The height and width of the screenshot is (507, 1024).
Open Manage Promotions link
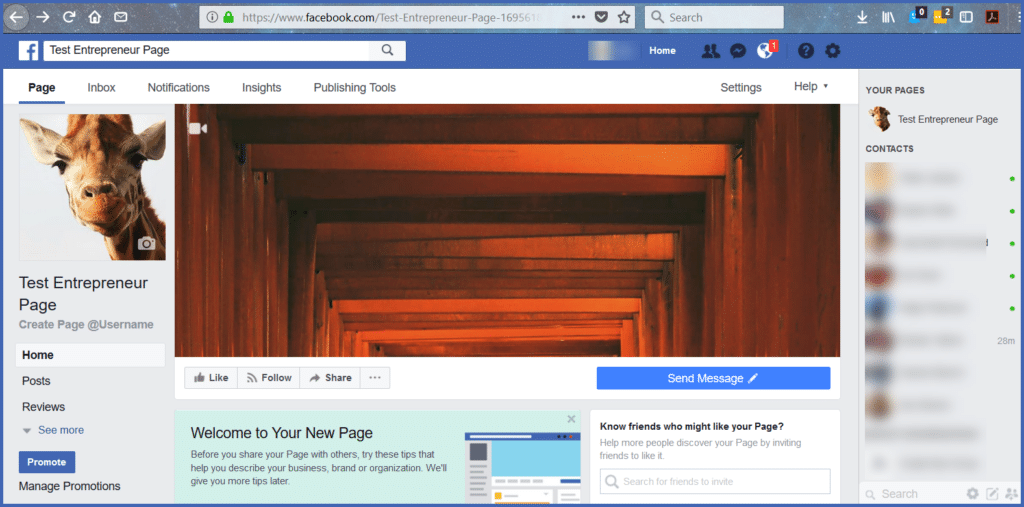70,486
